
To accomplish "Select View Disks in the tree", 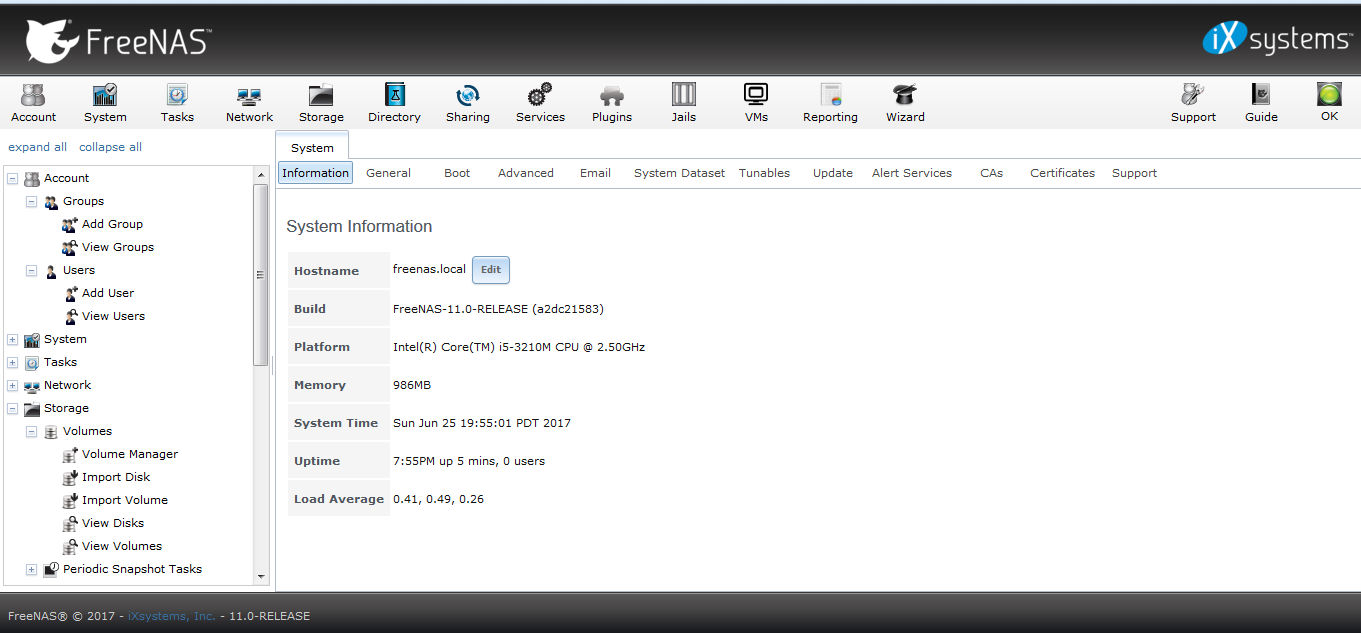I will click(x=113, y=523).
